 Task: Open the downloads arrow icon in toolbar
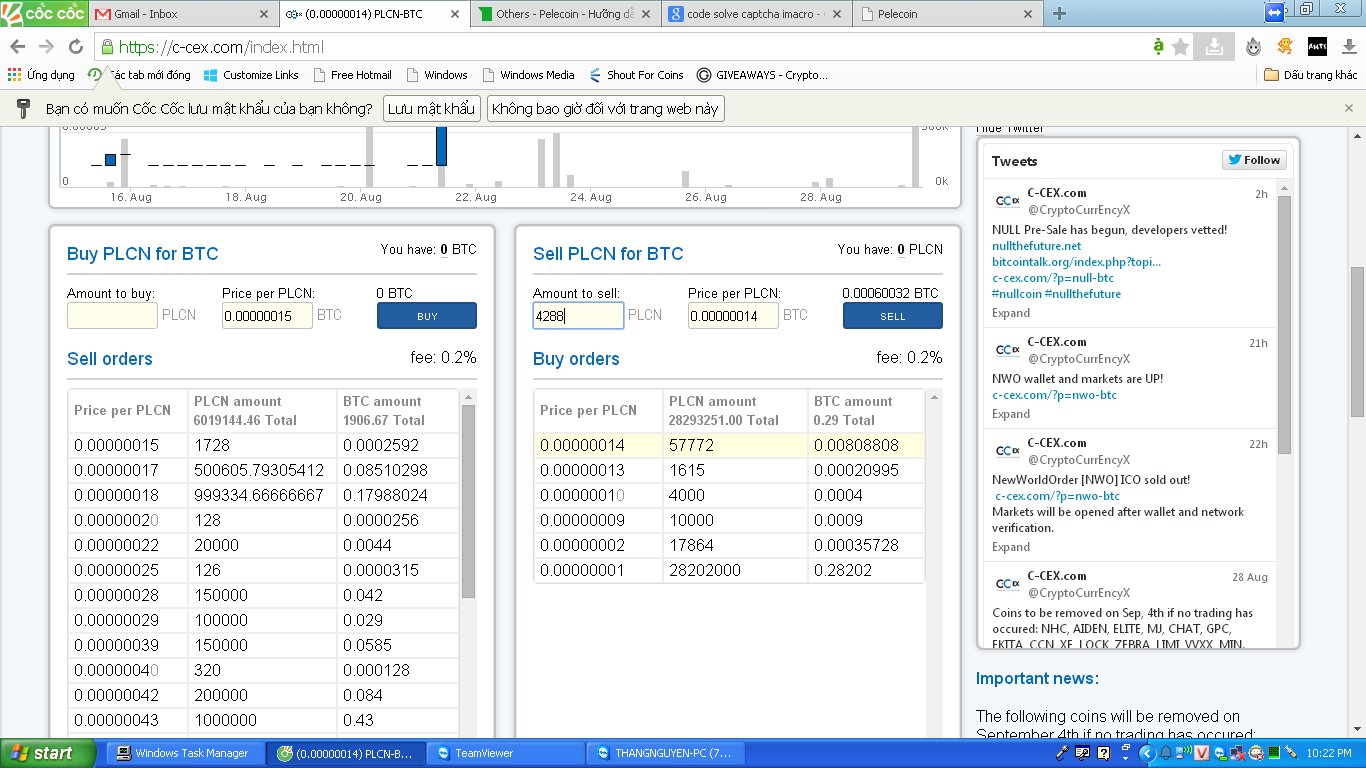[1348, 47]
